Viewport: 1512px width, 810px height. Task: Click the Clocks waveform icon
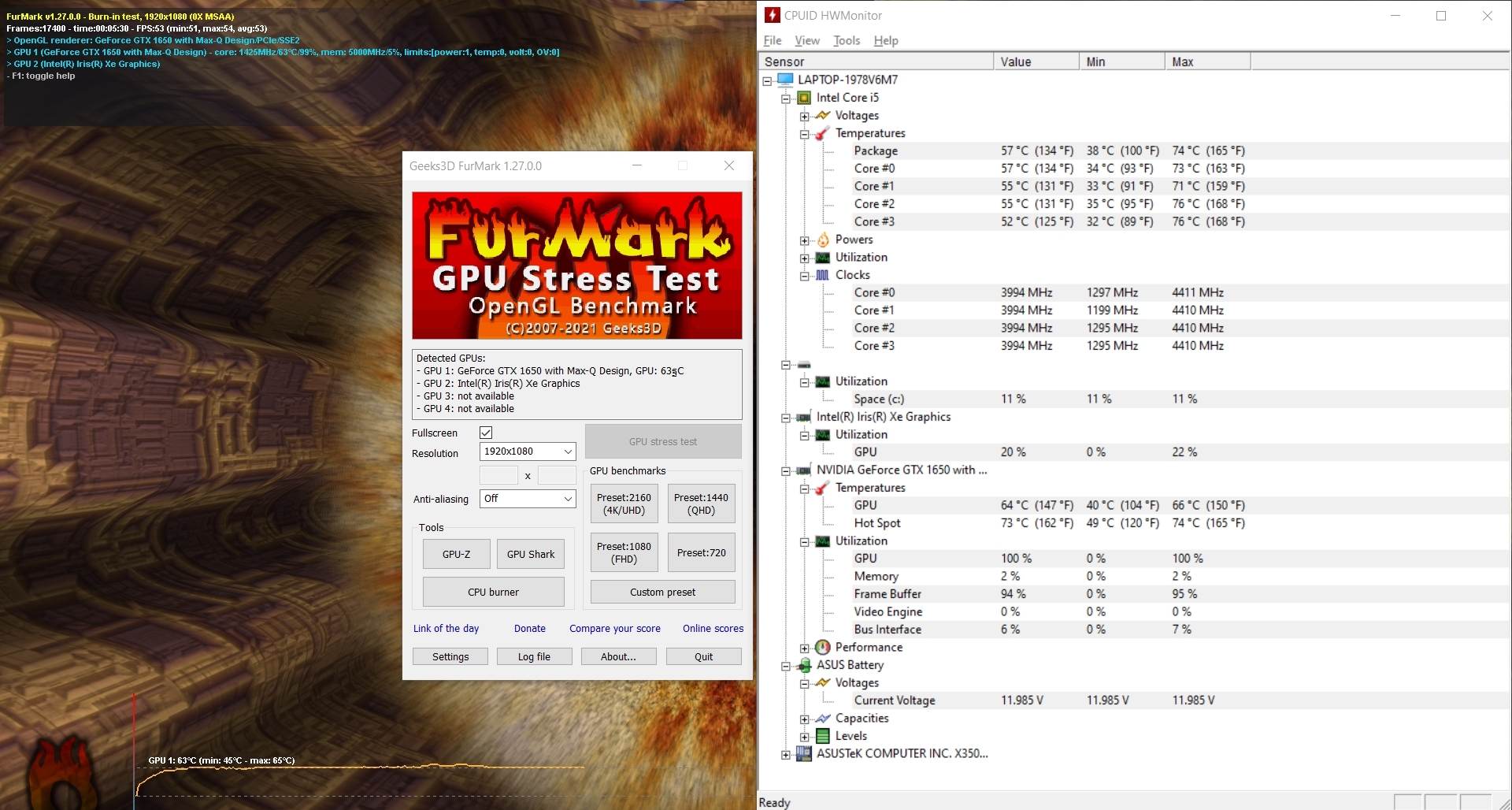[823, 275]
